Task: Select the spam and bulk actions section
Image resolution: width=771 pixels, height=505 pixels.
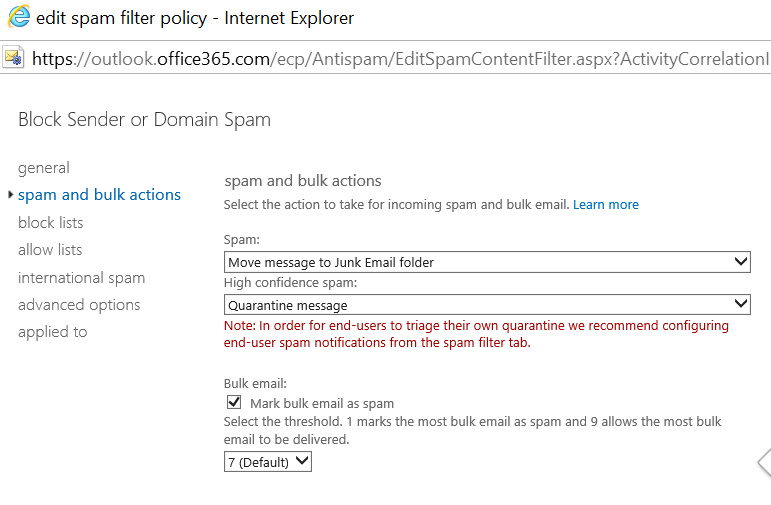Action: pos(99,195)
